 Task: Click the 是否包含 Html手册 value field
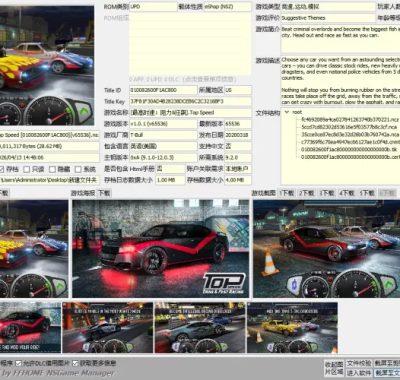point(170,169)
